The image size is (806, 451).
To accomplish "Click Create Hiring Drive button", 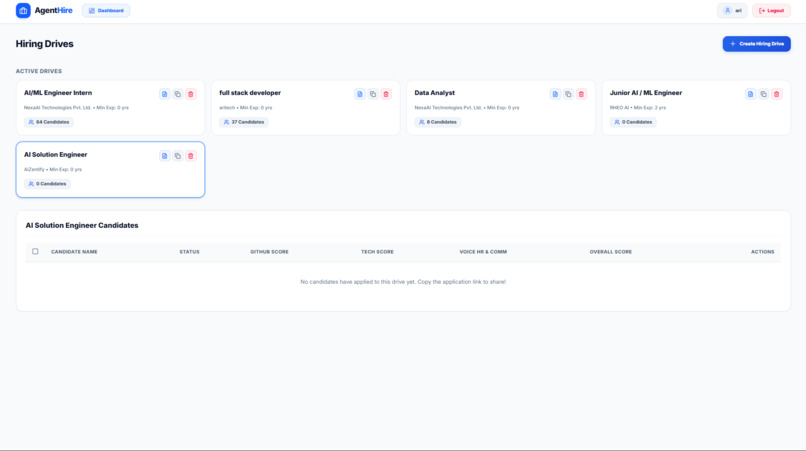I will click(x=757, y=44).
